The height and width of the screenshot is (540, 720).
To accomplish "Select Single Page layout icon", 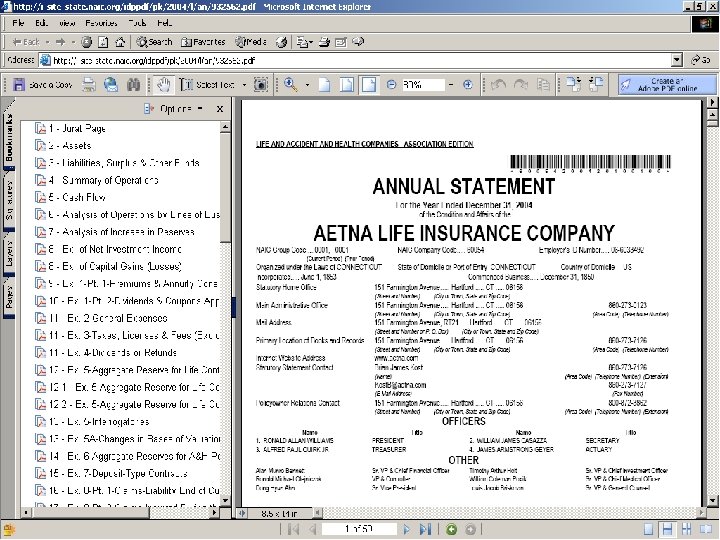I will point(648,529).
